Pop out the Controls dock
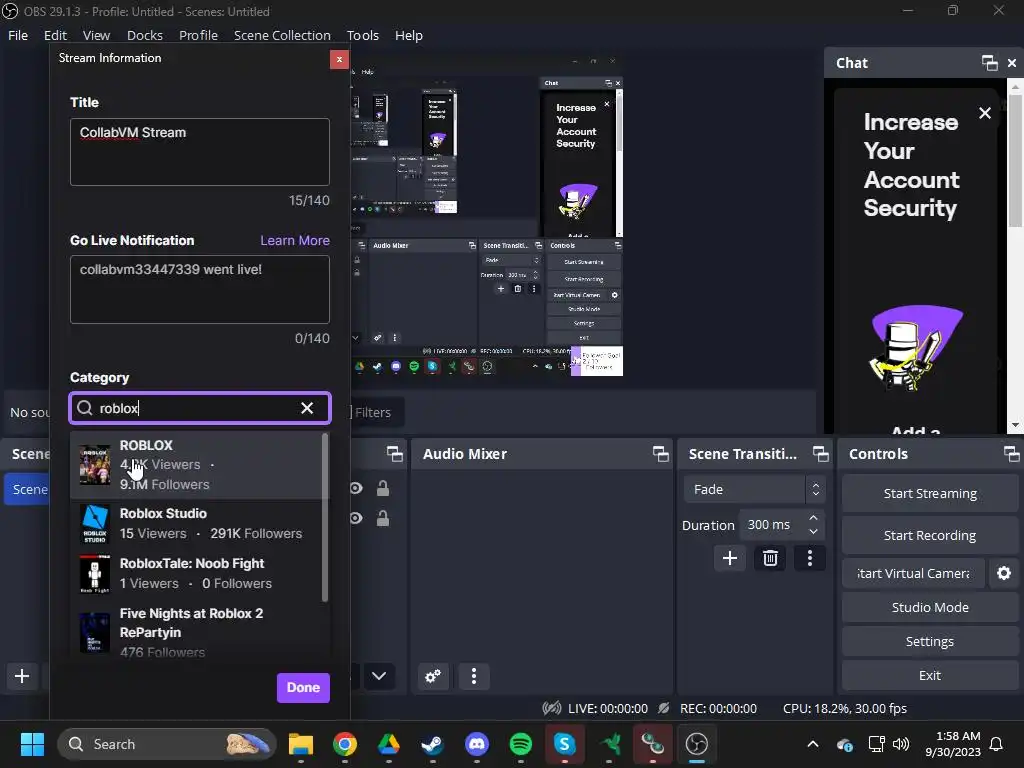 click(x=1011, y=454)
